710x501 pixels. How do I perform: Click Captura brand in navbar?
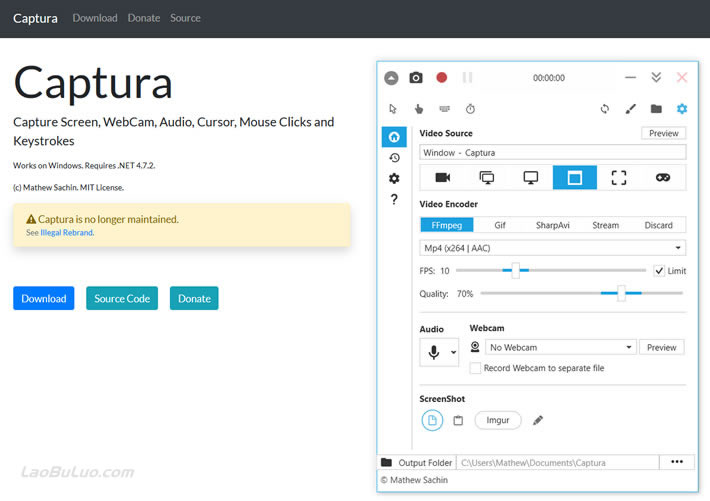(35, 18)
